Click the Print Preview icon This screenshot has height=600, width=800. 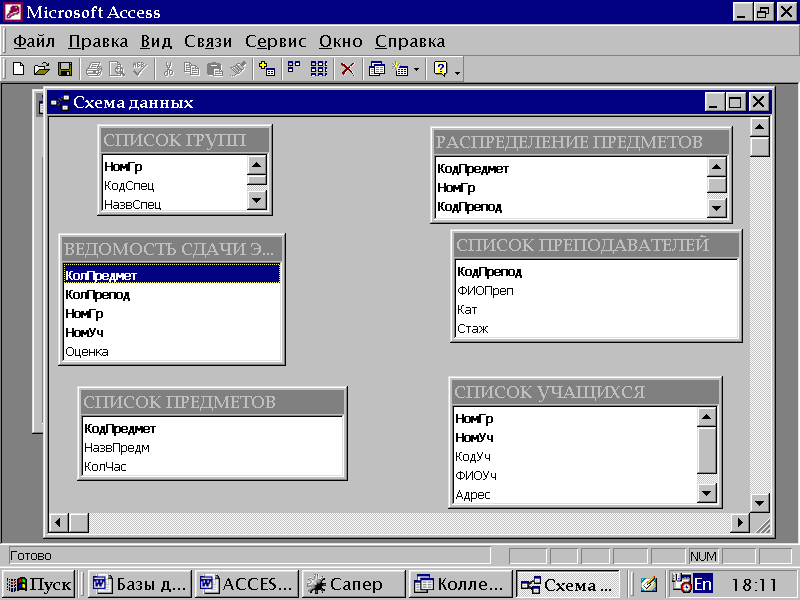pyautogui.click(x=117, y=69)
